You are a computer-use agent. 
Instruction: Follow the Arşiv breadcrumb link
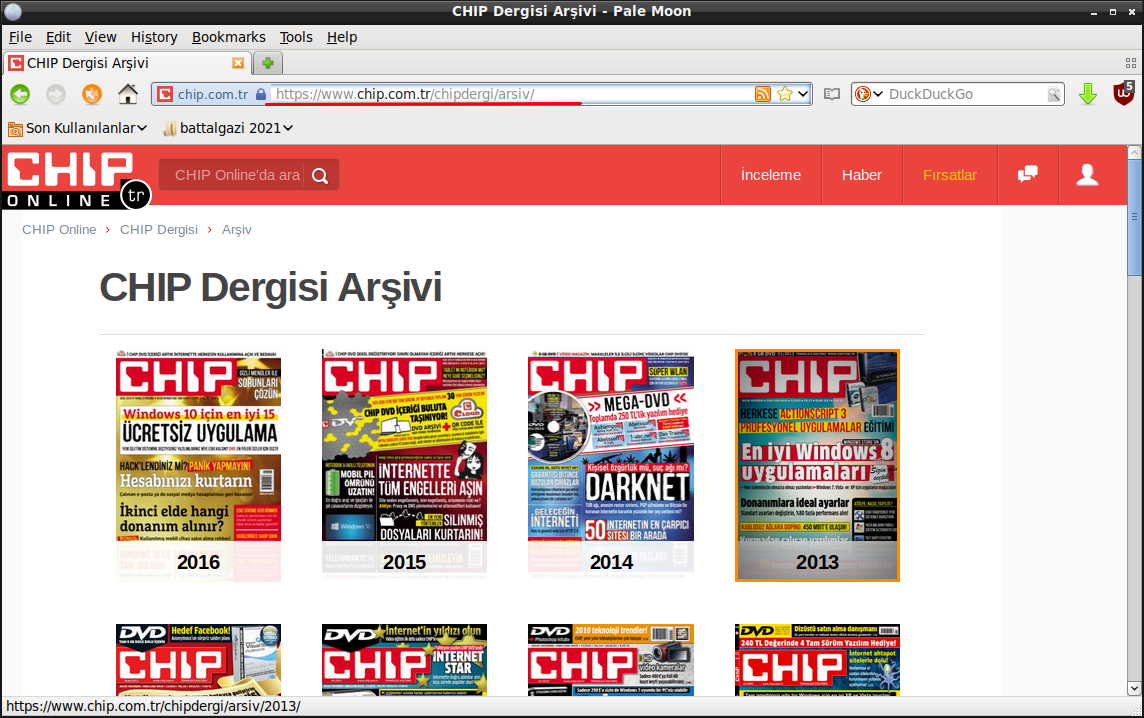tap(236, 230)
